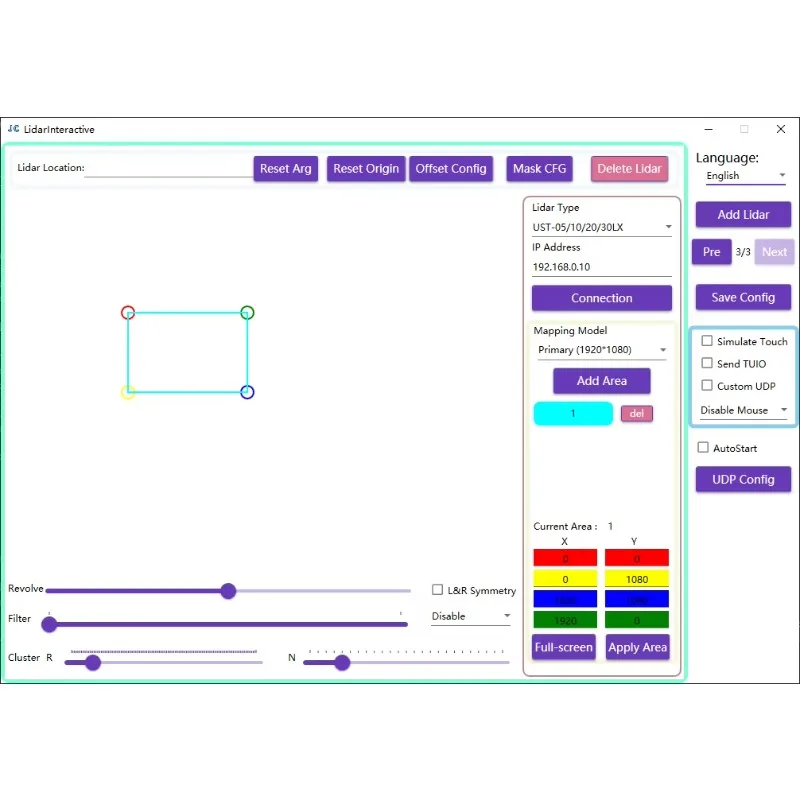Click the Revolve slider handle

coord(228,591)
